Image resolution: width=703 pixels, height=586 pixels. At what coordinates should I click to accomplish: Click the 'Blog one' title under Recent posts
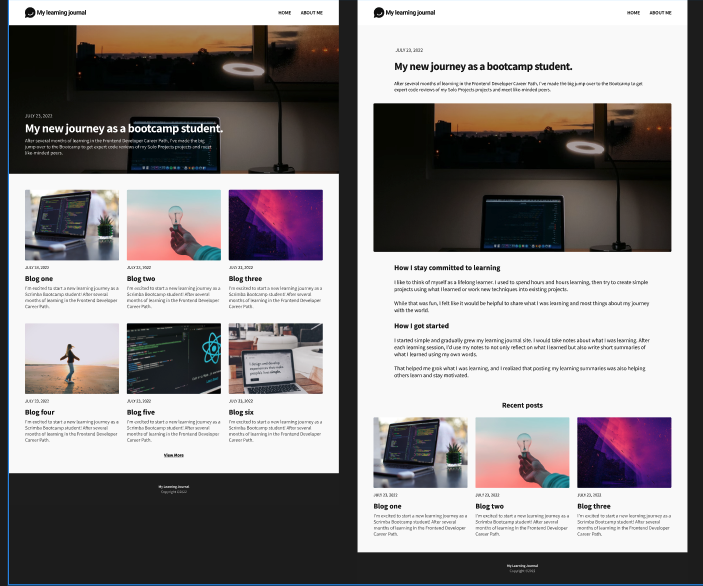click(x=387, y=506)
